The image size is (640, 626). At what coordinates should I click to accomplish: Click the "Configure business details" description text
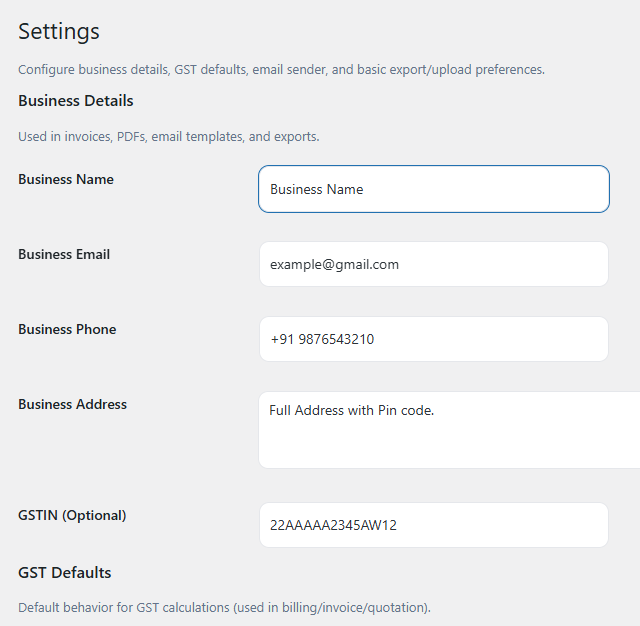click(x=281, y=70)
